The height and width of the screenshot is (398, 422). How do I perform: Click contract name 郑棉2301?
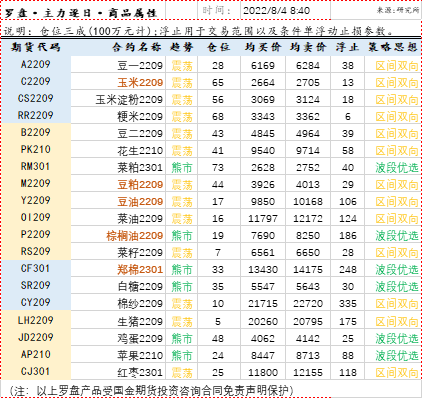(140, 270)
